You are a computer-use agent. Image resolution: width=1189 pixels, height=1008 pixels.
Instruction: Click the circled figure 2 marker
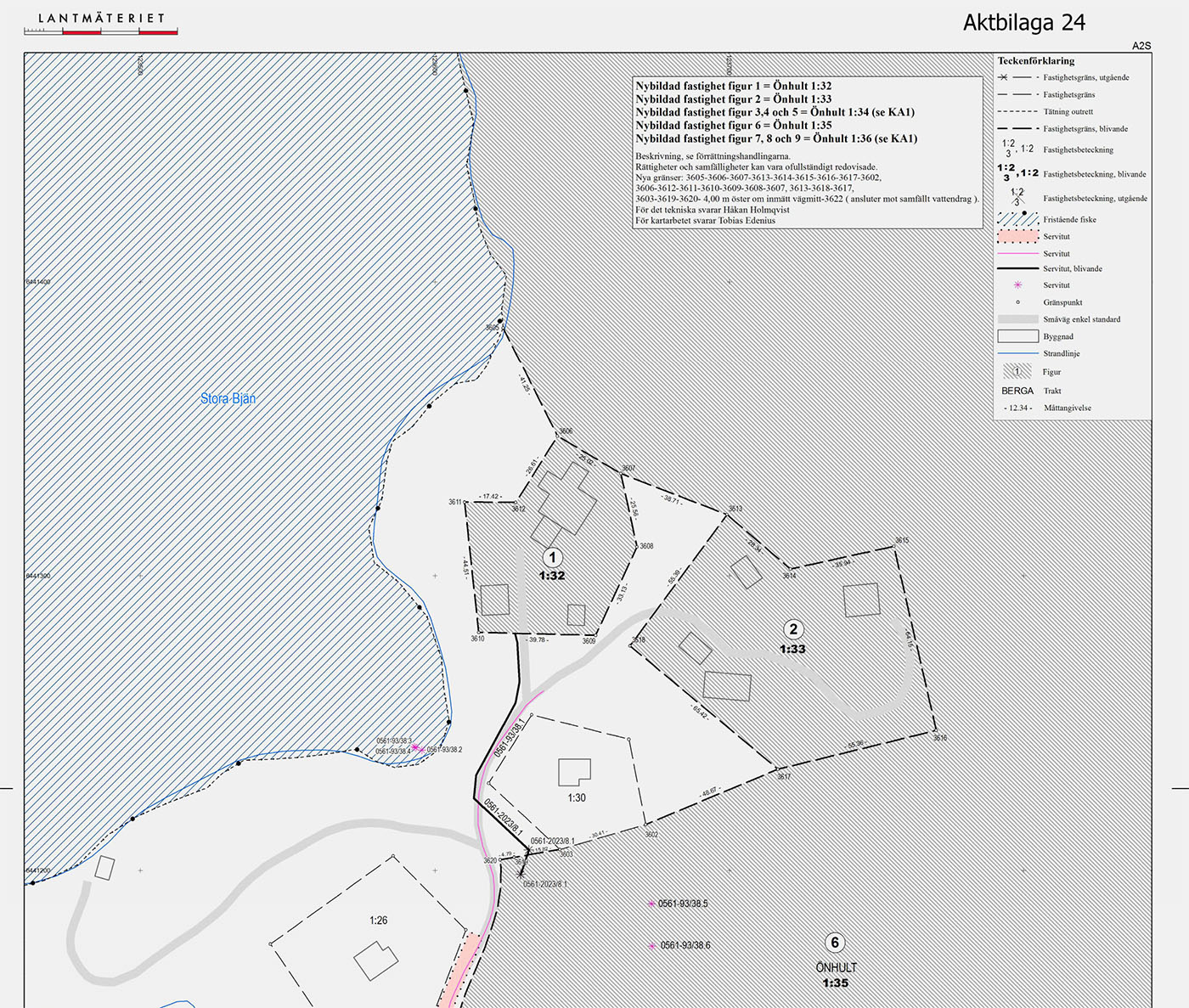pyautogui.click(x=793, y=629)
